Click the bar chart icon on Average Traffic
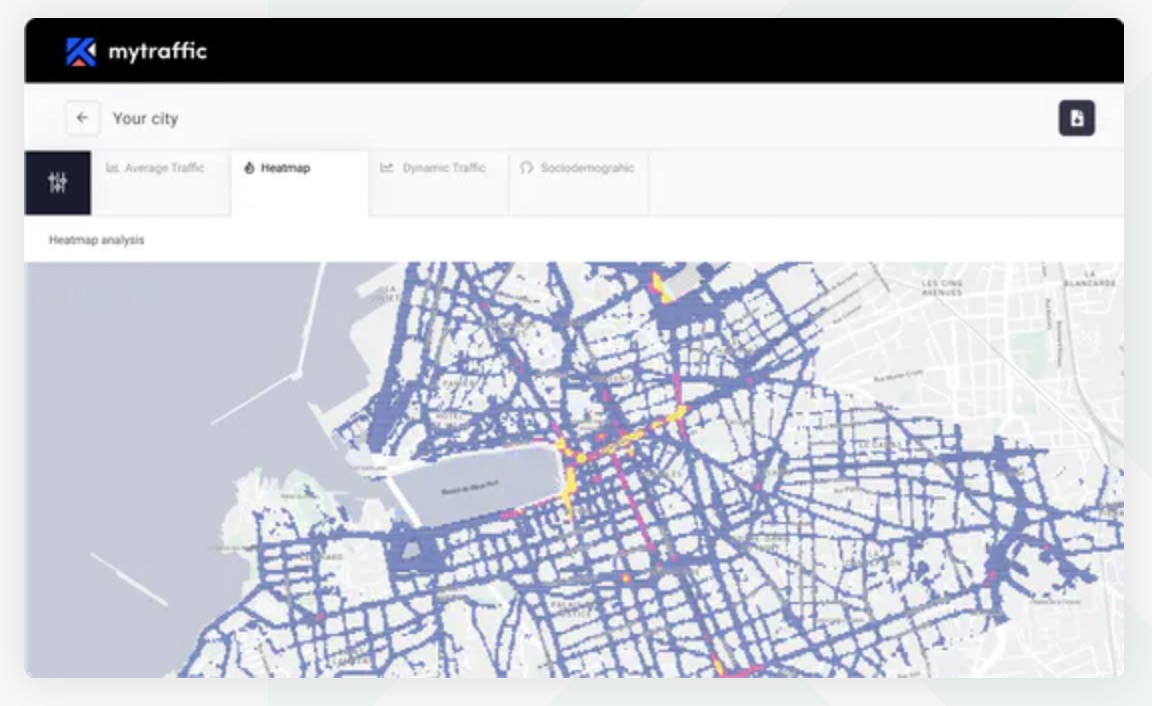The image size is (1152, 706). pyautogui.click(x=113, y=168)
